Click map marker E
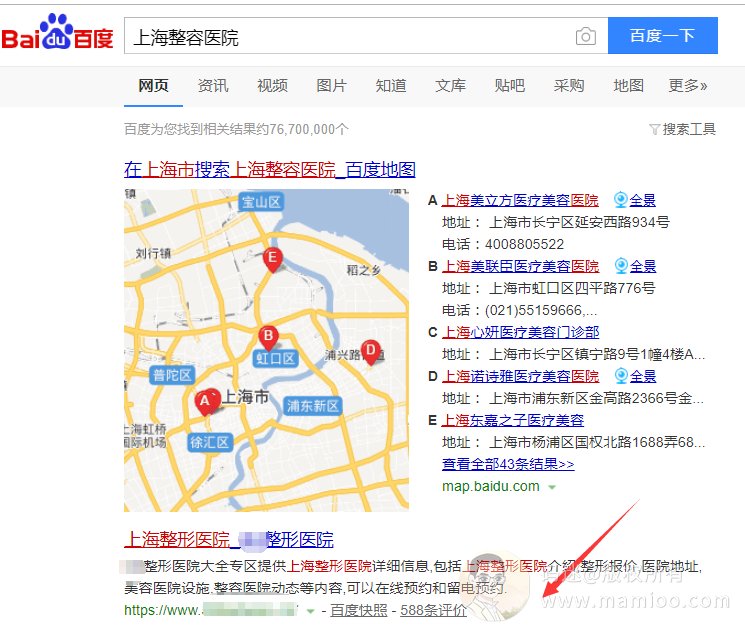Screen dimensions: 745x628 [x=273, y=260]
